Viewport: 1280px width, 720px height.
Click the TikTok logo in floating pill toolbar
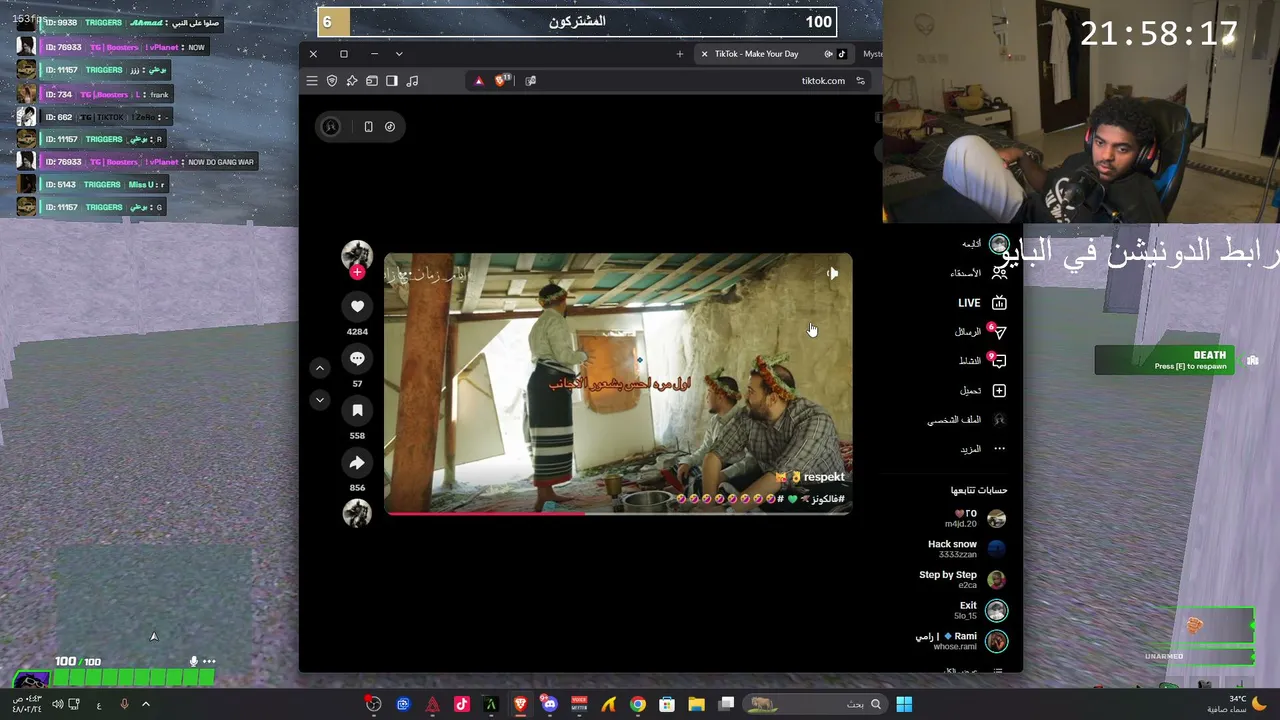390,127
